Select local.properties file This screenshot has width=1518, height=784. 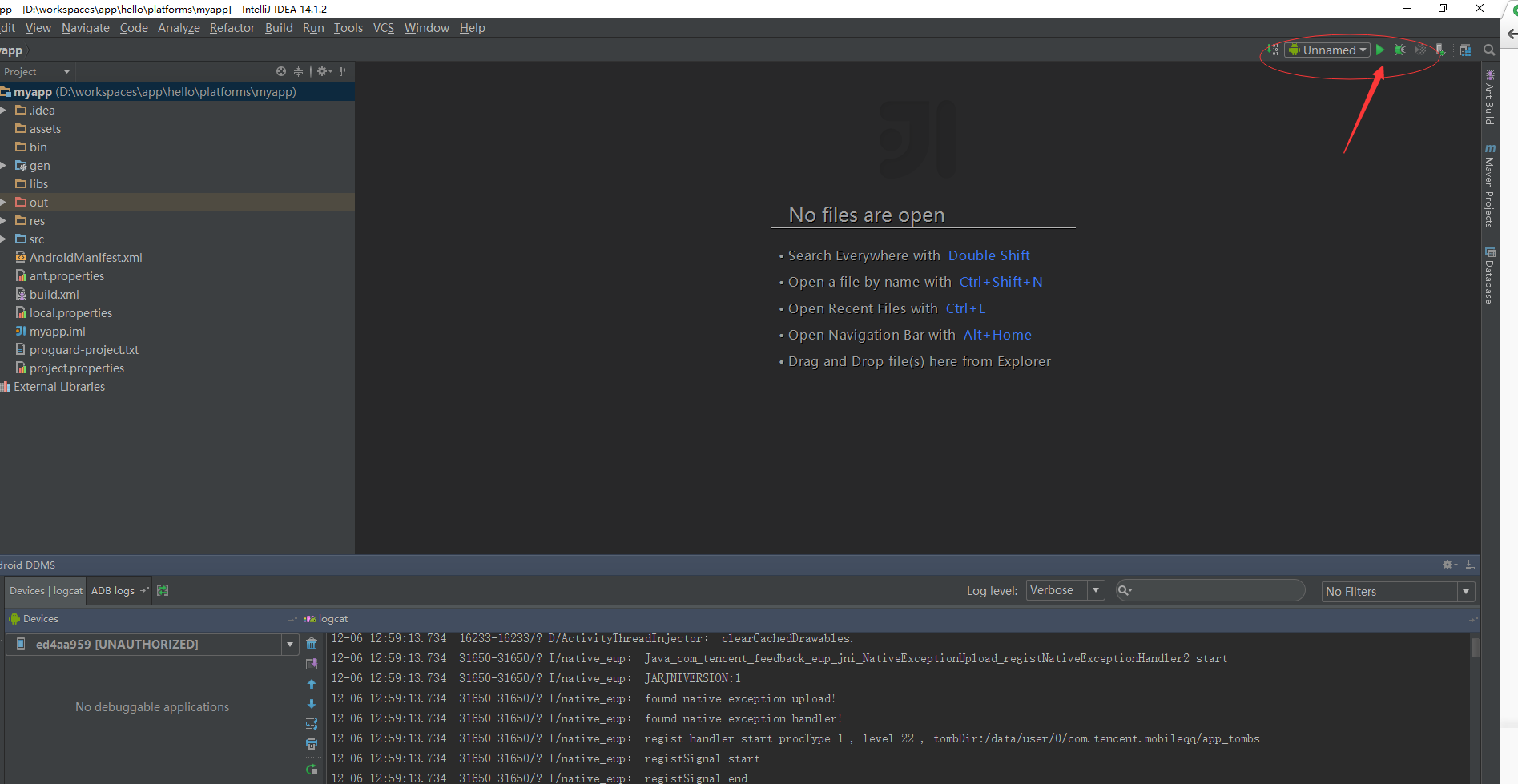[70, 313]
